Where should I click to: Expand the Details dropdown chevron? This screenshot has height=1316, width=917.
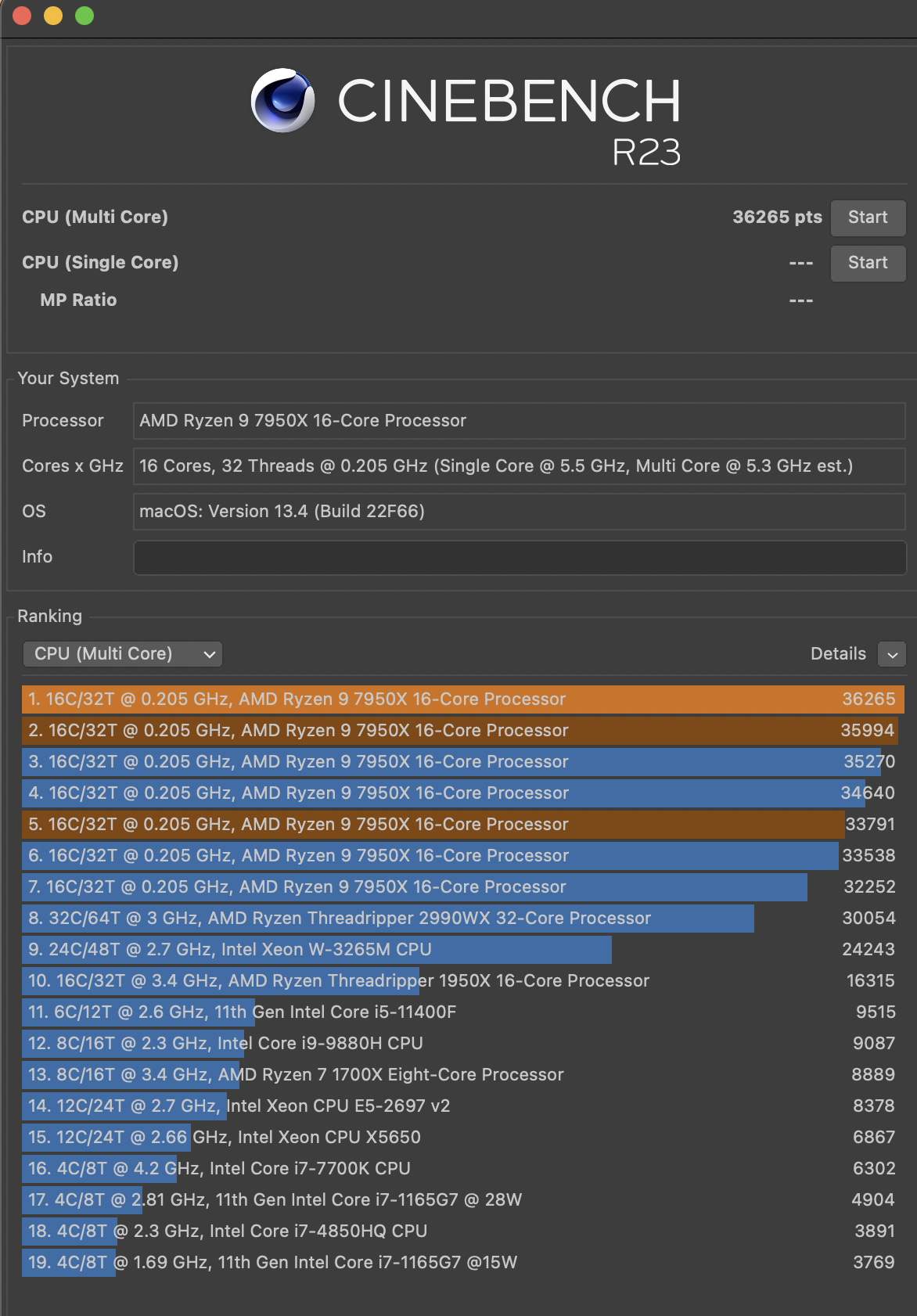tap(892, 654)
